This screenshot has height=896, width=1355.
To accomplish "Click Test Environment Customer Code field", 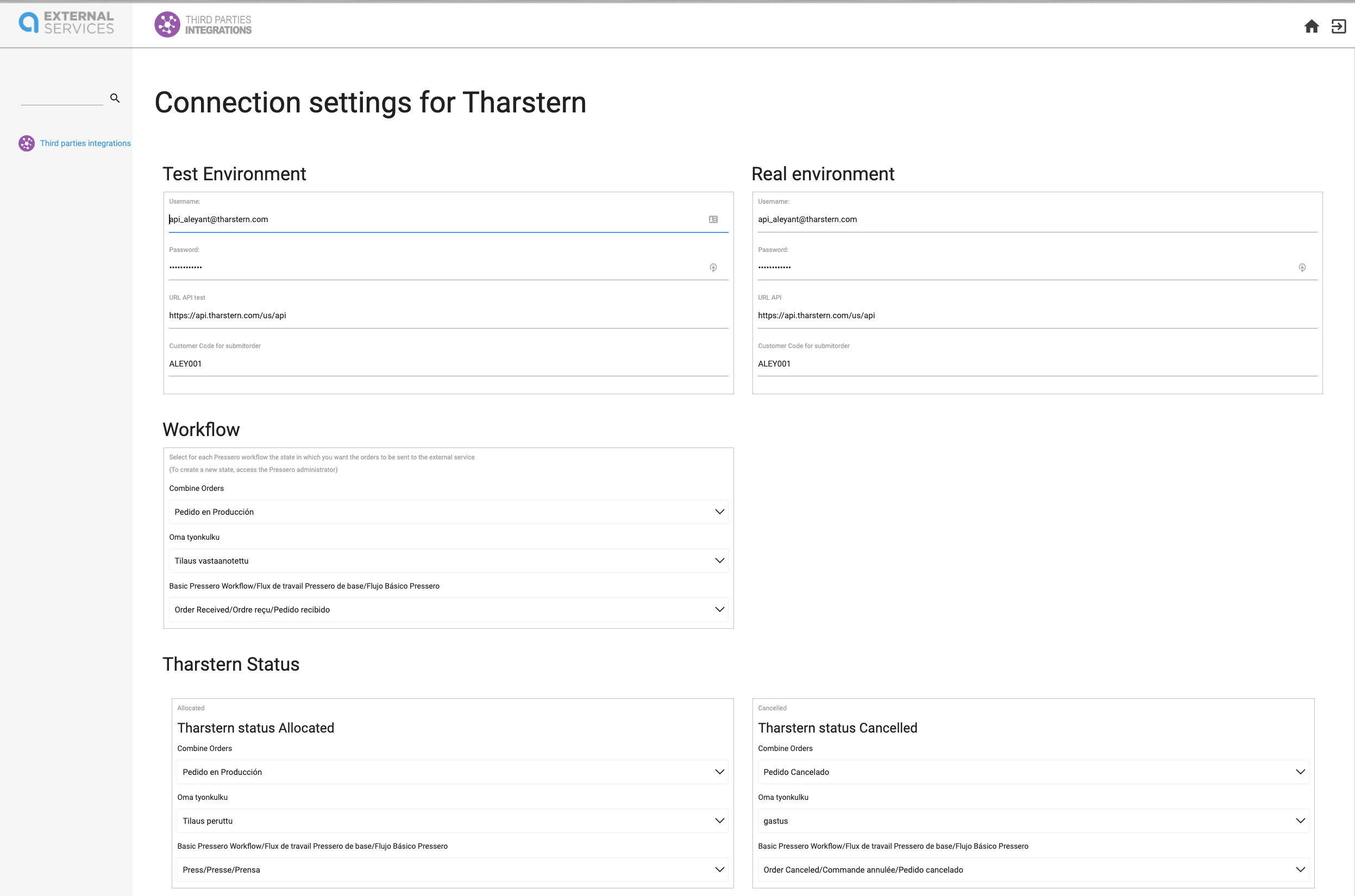I will click(x=448, y=364).
